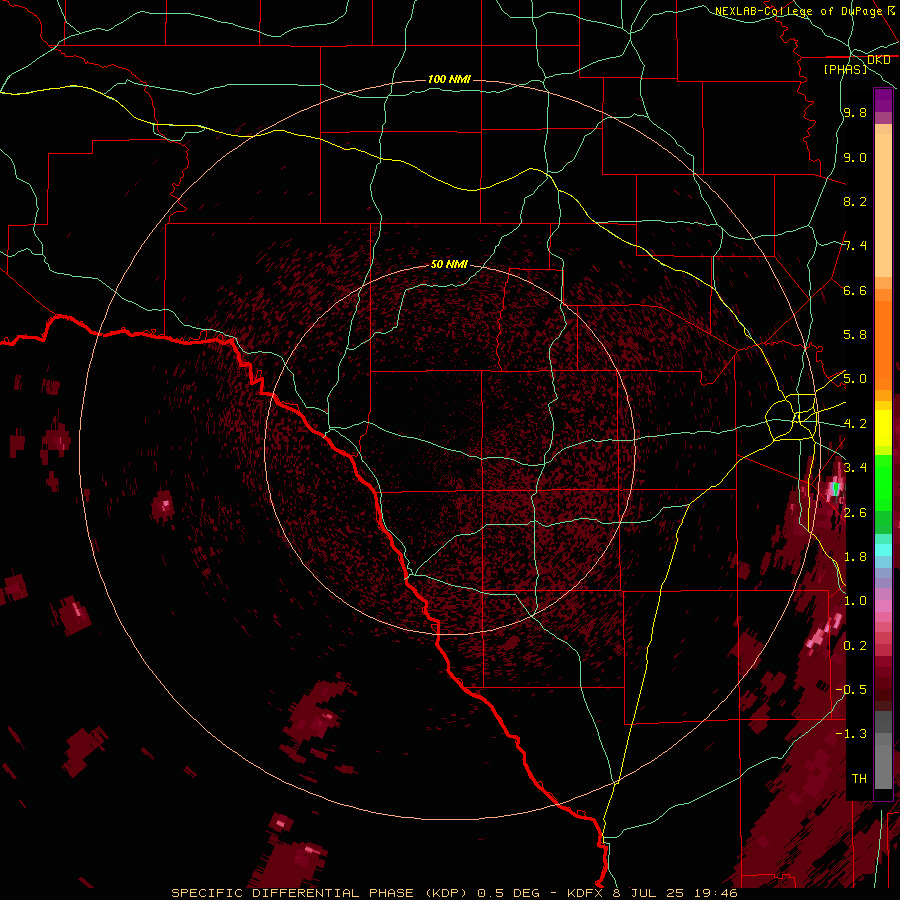Click the 2.6 value on the color scale
Viewport: 900px width, 900px height.
tap(855, 513)
